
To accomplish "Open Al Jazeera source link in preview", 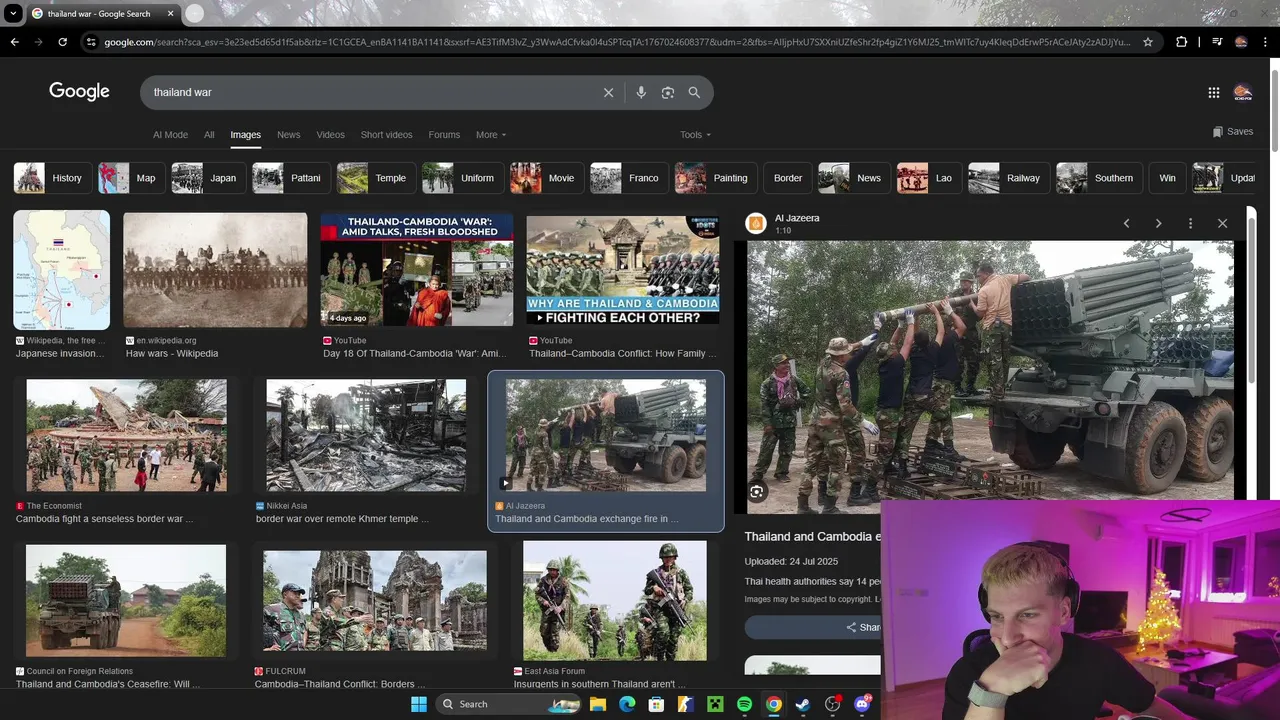I will click(x=797, y=218).
